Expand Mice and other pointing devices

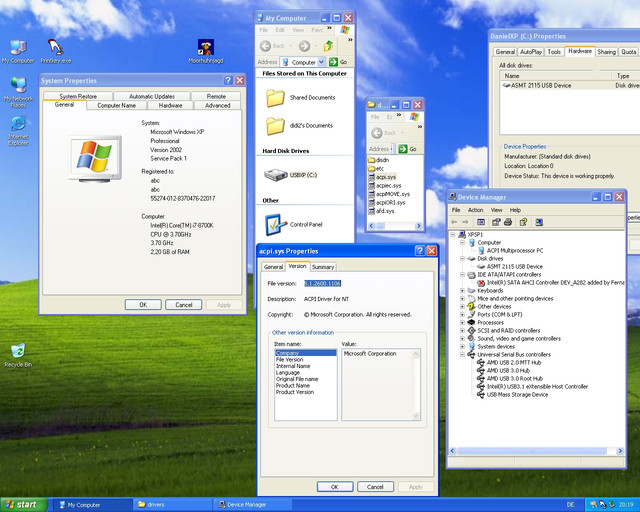point(462,299)
